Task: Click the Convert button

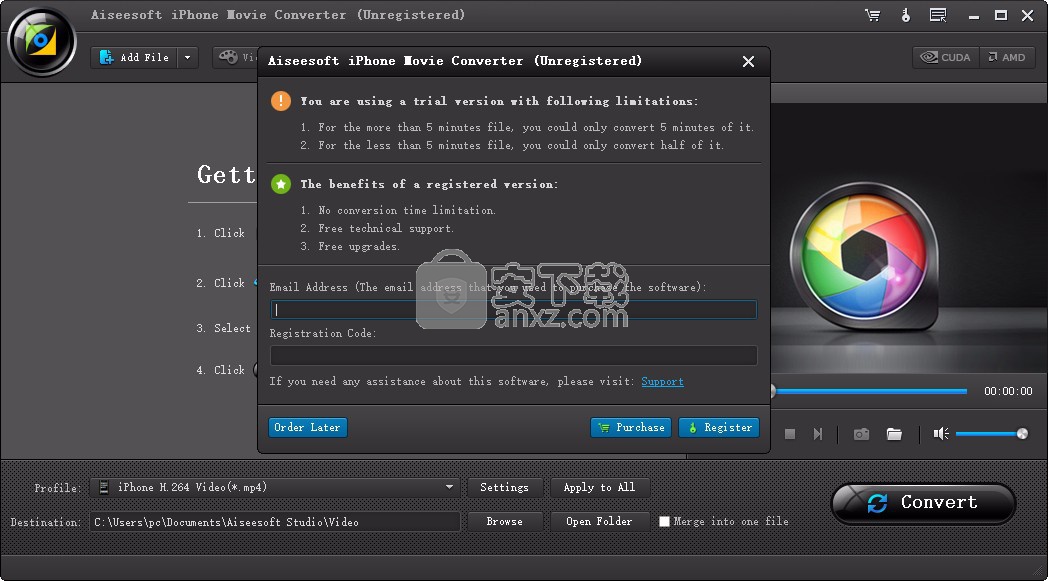Action: (924, 503)
